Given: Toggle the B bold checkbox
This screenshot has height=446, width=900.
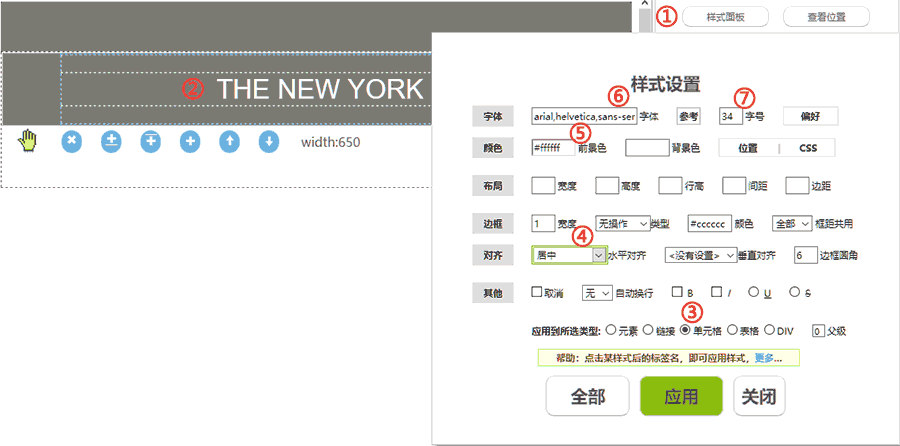Looking at the screenshot, I should click(x=677, y=292).
